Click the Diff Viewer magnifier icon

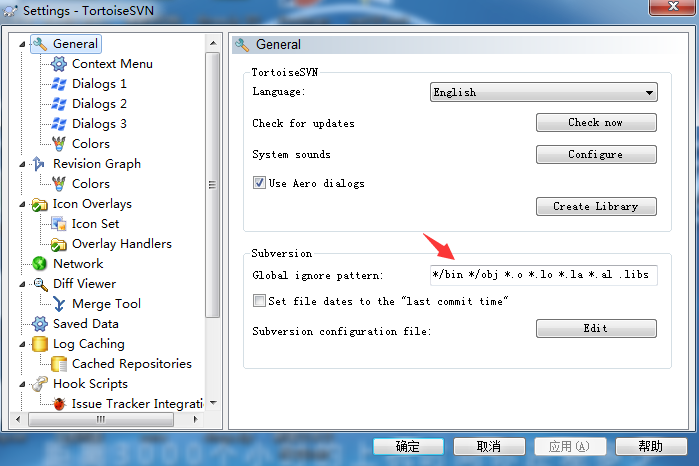(x=40, y=284)
